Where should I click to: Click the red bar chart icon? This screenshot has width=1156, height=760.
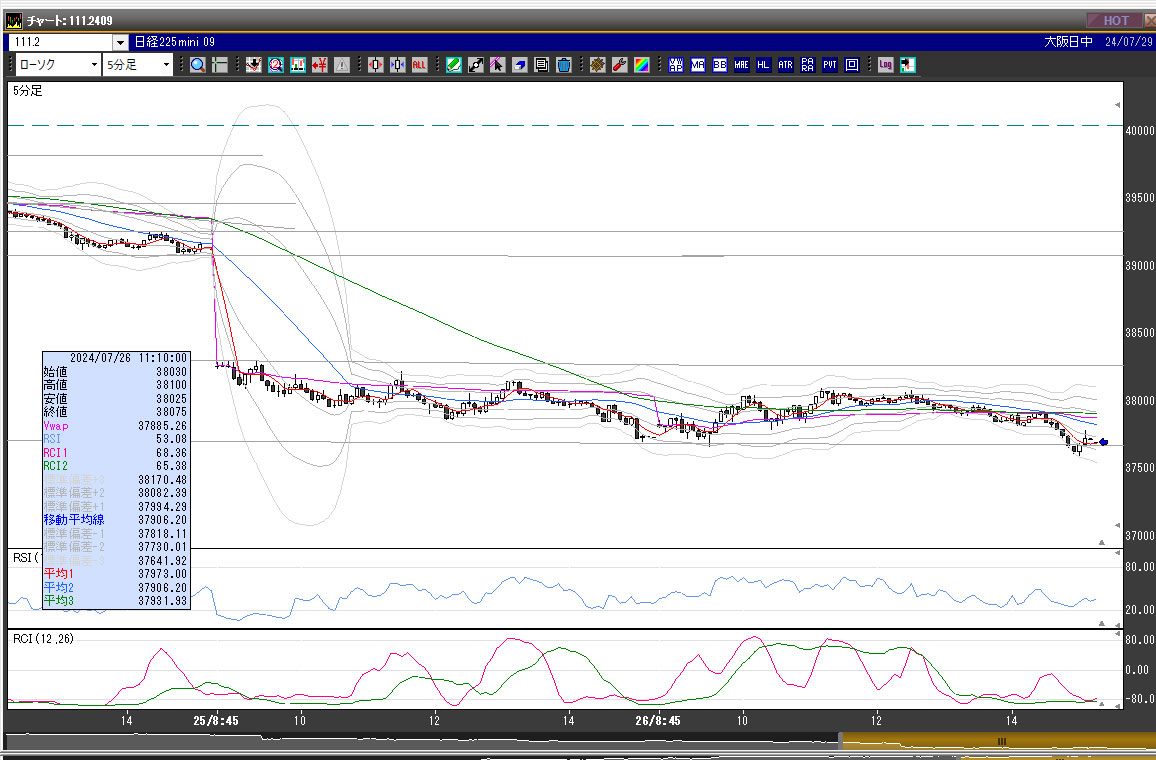click(x=298, y=65)
